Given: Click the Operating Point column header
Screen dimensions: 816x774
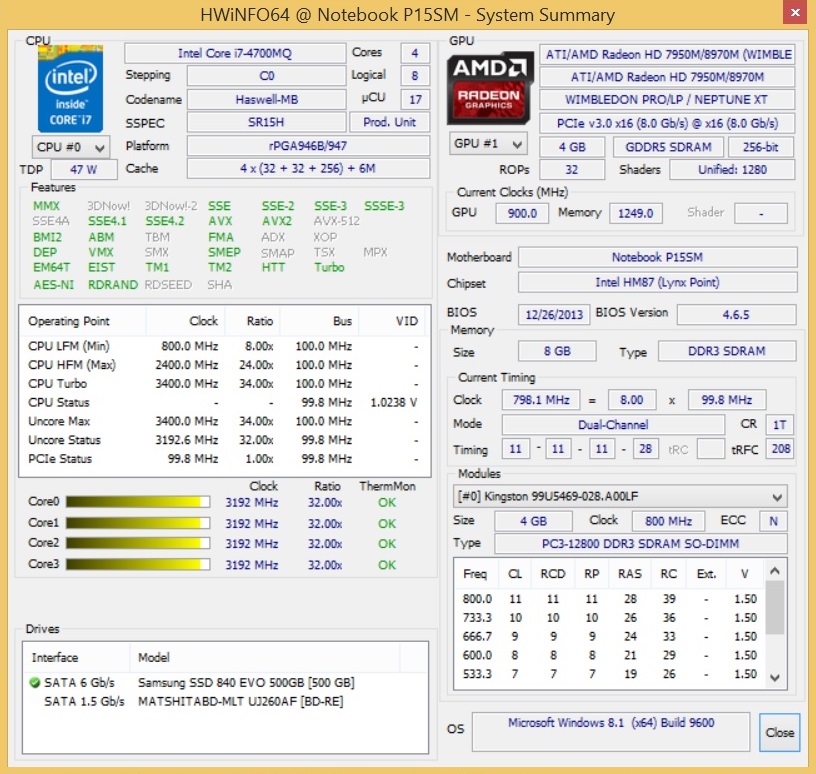Looking at the screenshot, I should (83, 321).
